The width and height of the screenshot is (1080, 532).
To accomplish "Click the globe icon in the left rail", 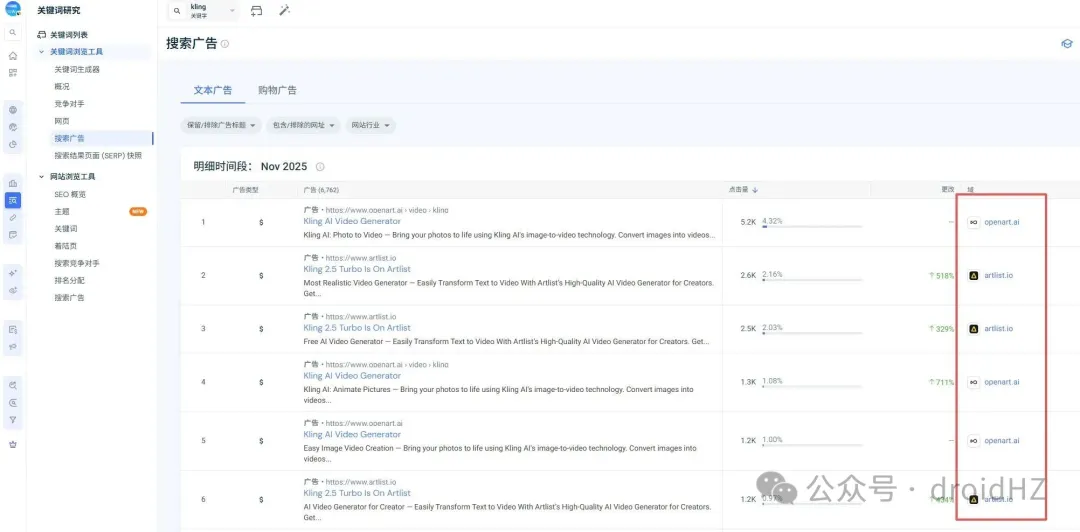I will coord(13,110).
